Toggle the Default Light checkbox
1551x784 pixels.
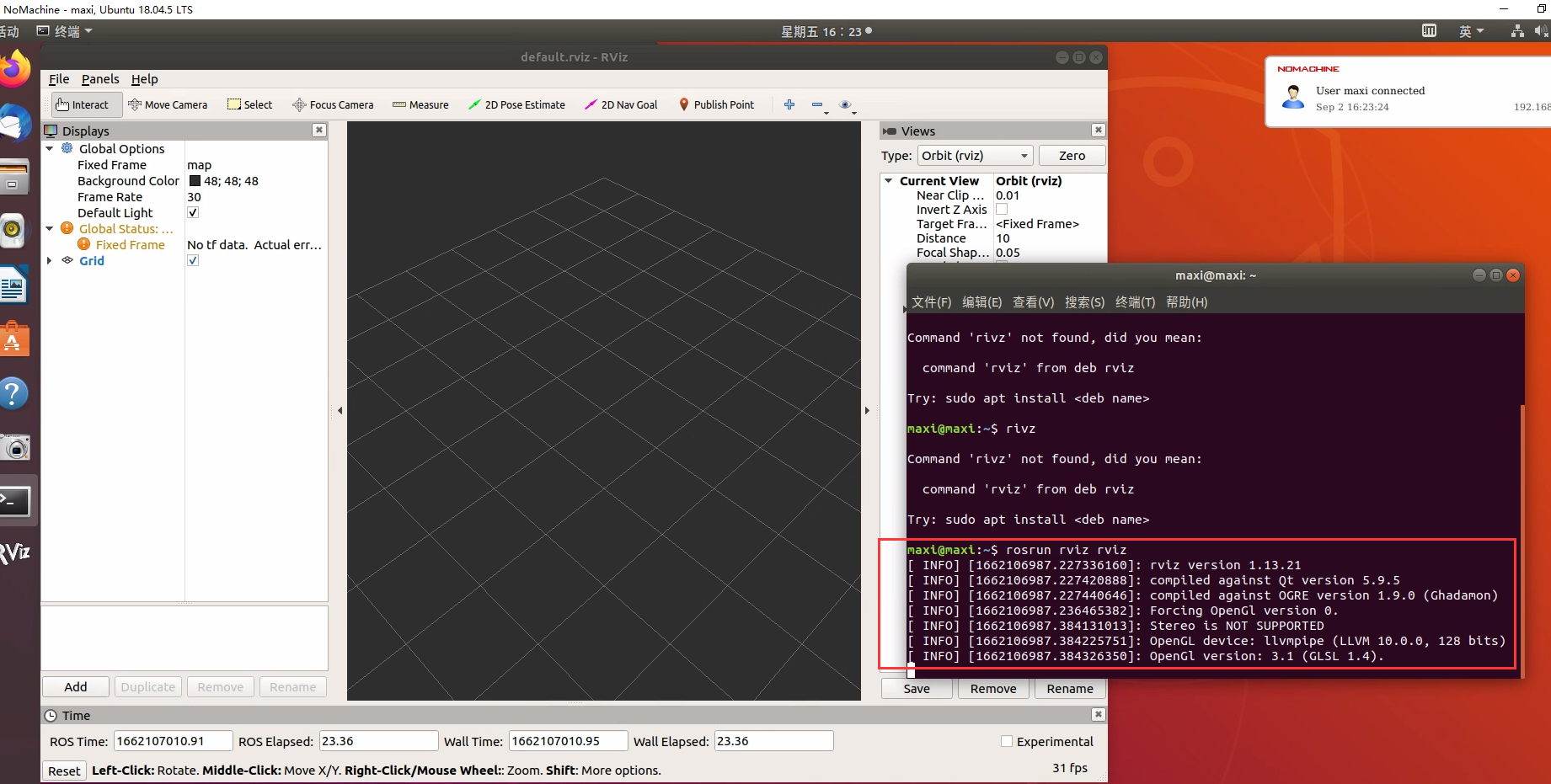point(193,212)
